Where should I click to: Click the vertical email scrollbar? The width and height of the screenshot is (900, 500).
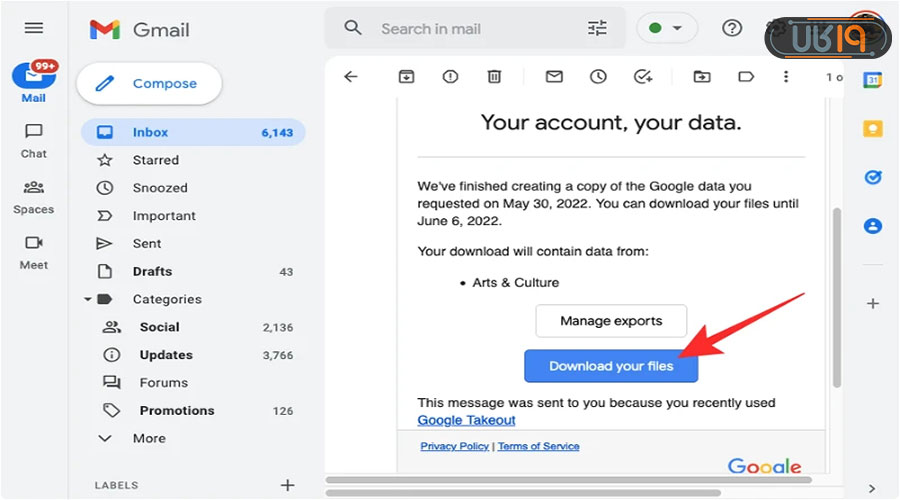coord(836,300)
